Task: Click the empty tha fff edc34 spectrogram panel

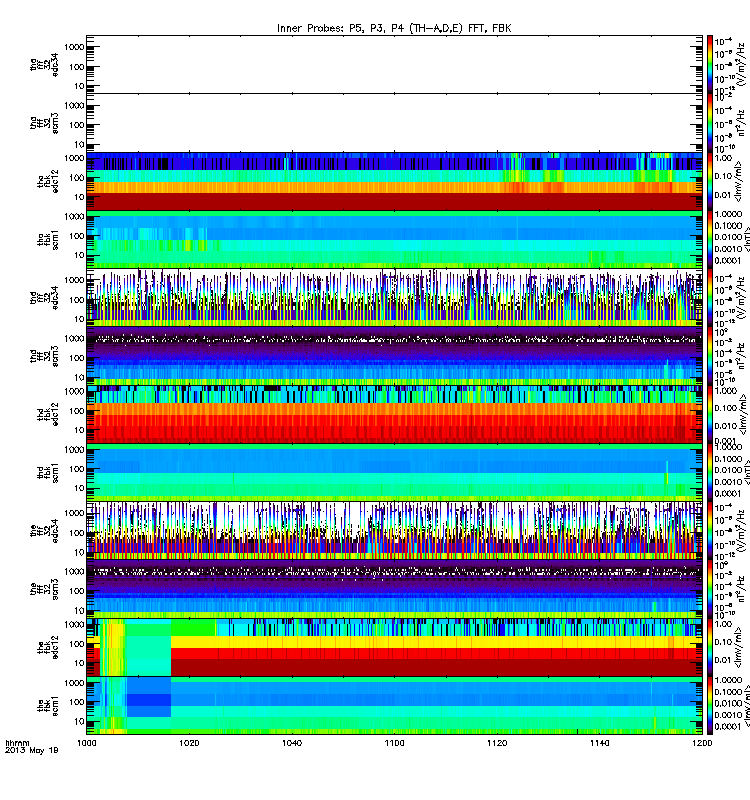Action: pos(394,64)
